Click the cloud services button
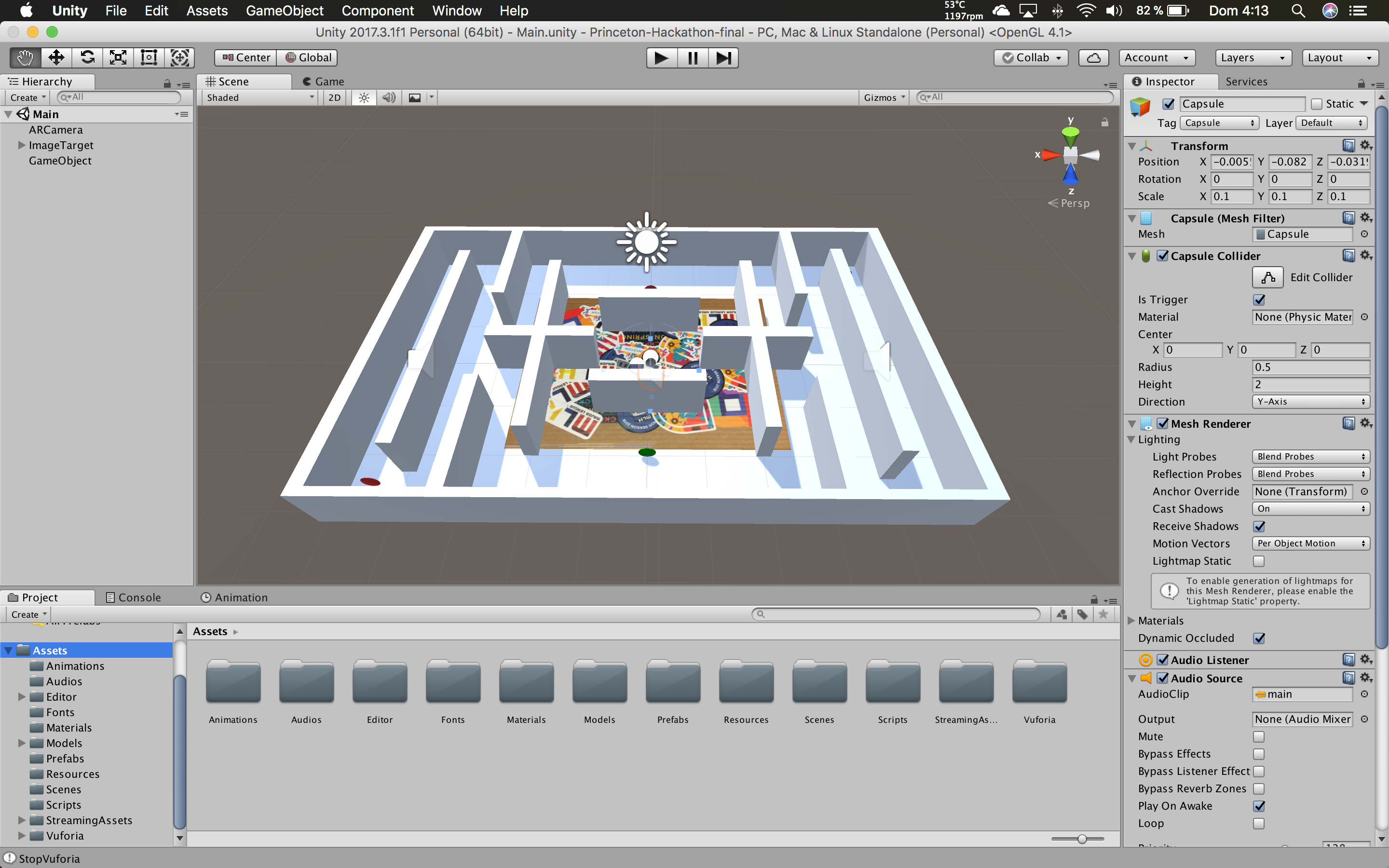This screenshot has width=1389, height=868. pos(1093,57)
